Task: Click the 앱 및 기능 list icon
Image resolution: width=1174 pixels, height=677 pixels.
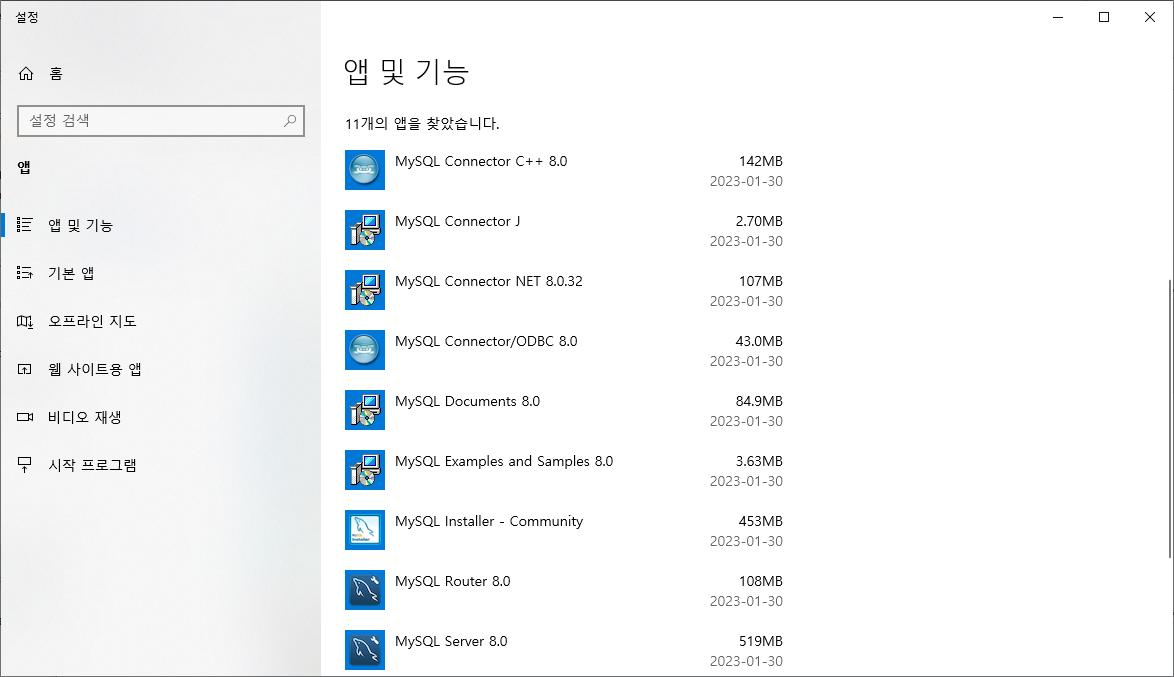Action: pyautogui.click(x=25, y=225)
